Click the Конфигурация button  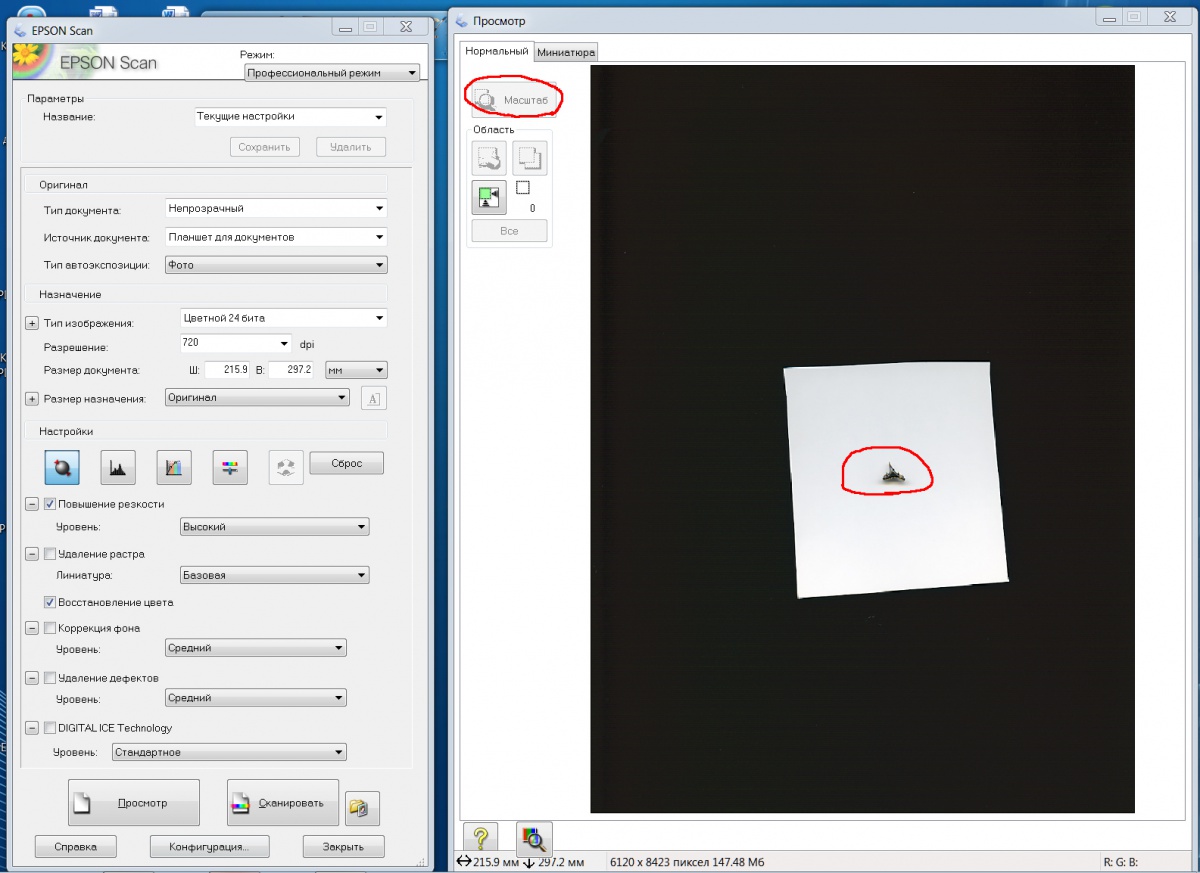click(211, 847)
